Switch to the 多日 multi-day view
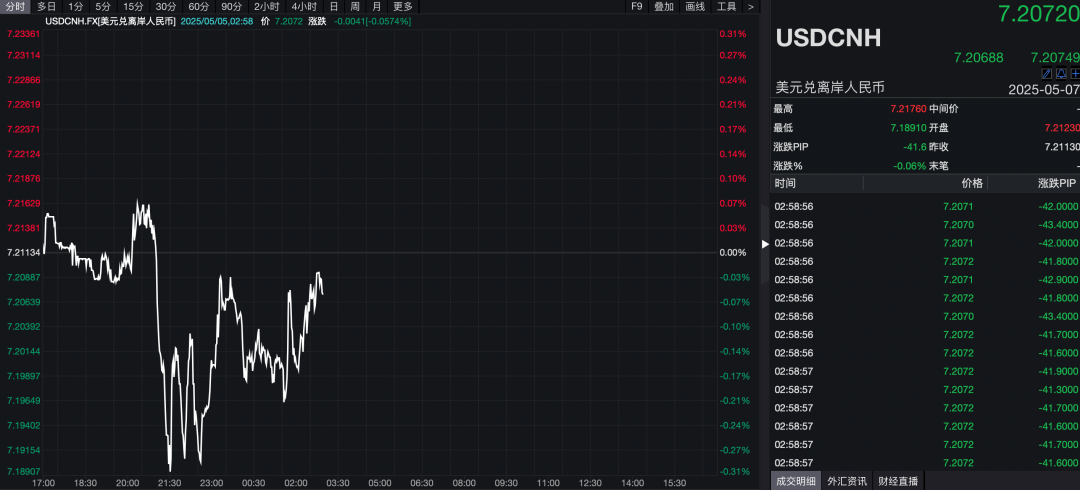 (46, 6)
